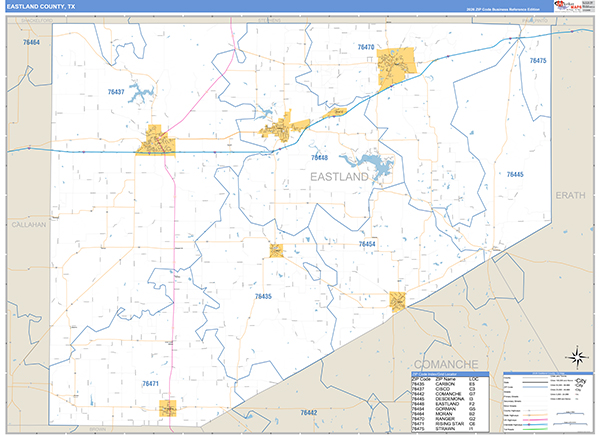Click the '76470' ZIP code label
This screenshot has width=600, height=435.
point(366,47)
